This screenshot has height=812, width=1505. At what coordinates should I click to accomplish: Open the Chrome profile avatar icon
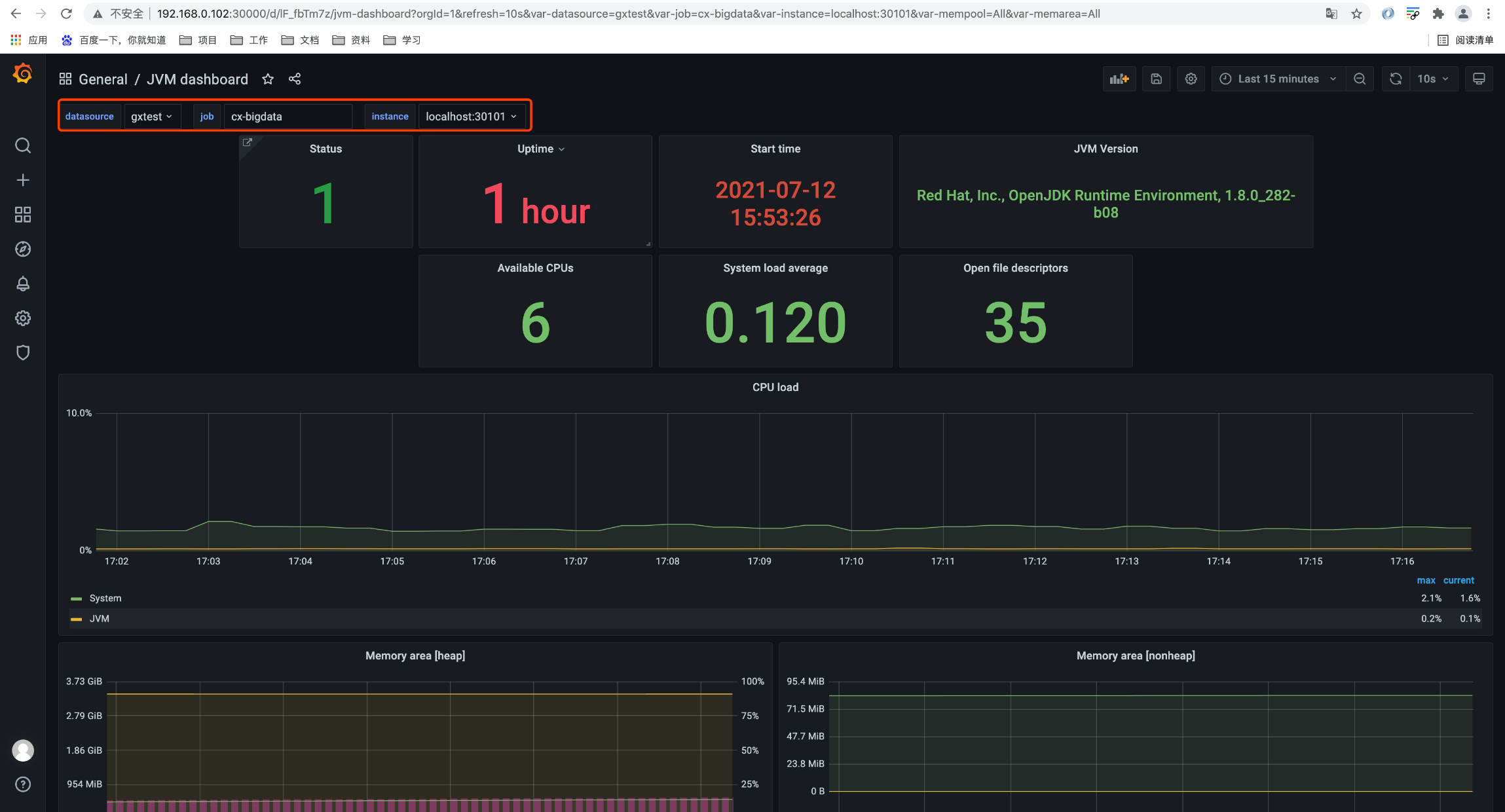pyautogui.click(x=1463, y=14)
